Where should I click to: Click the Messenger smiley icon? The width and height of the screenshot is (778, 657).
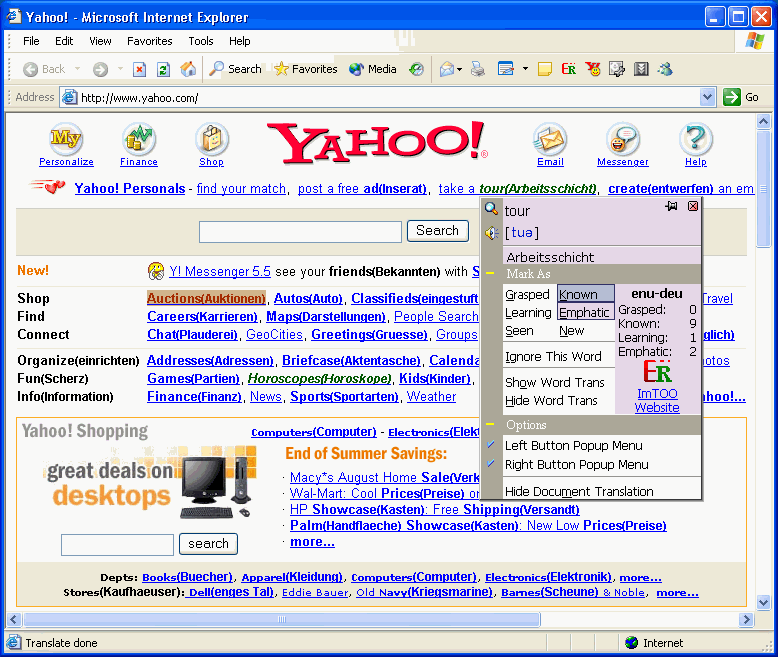click(x=623, y=138)
